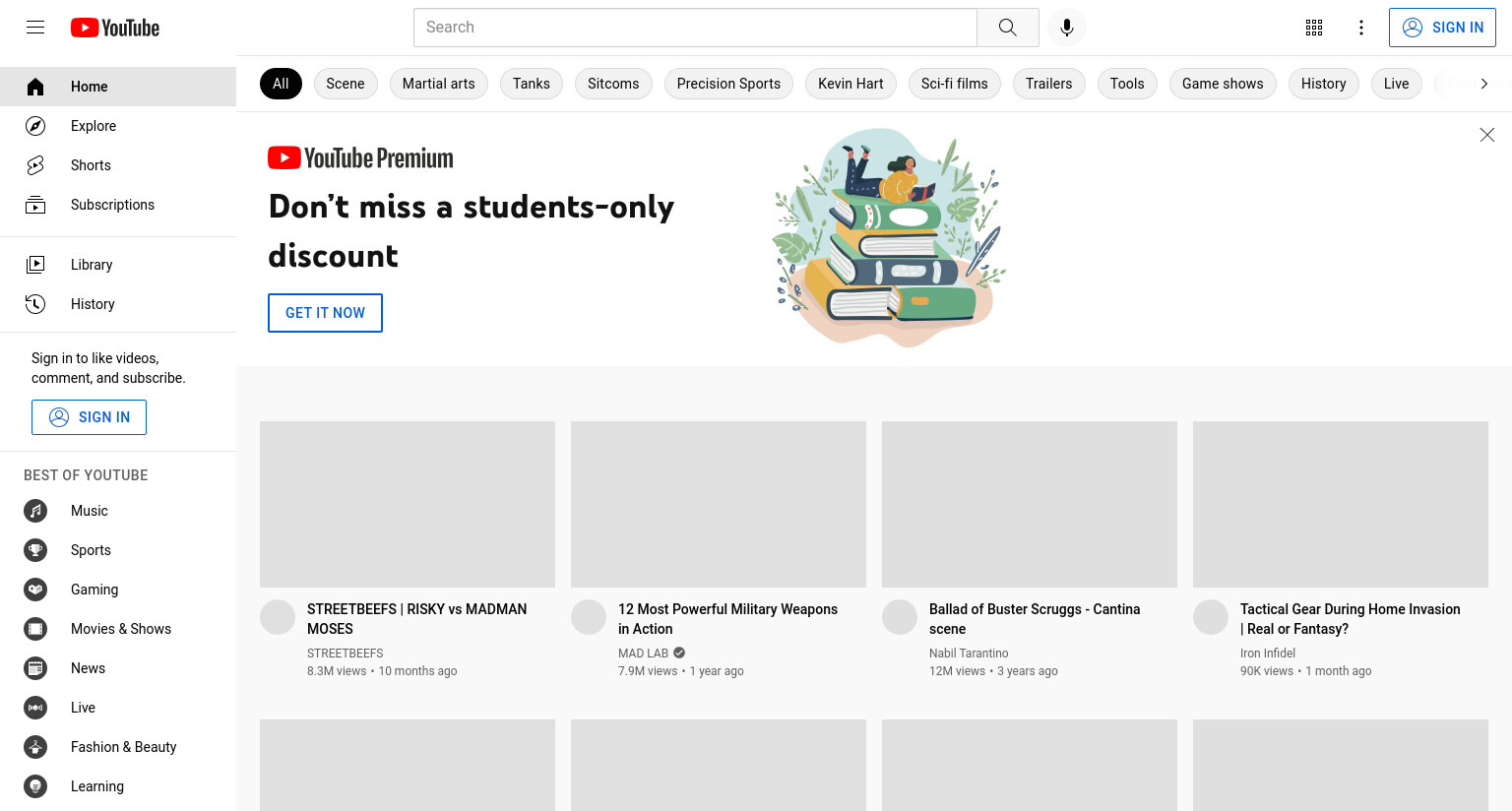The width and height of the screenshot is (1512, 811).
Task: Dismiss the YouTube Premium banner
Action: [1487, 135]
